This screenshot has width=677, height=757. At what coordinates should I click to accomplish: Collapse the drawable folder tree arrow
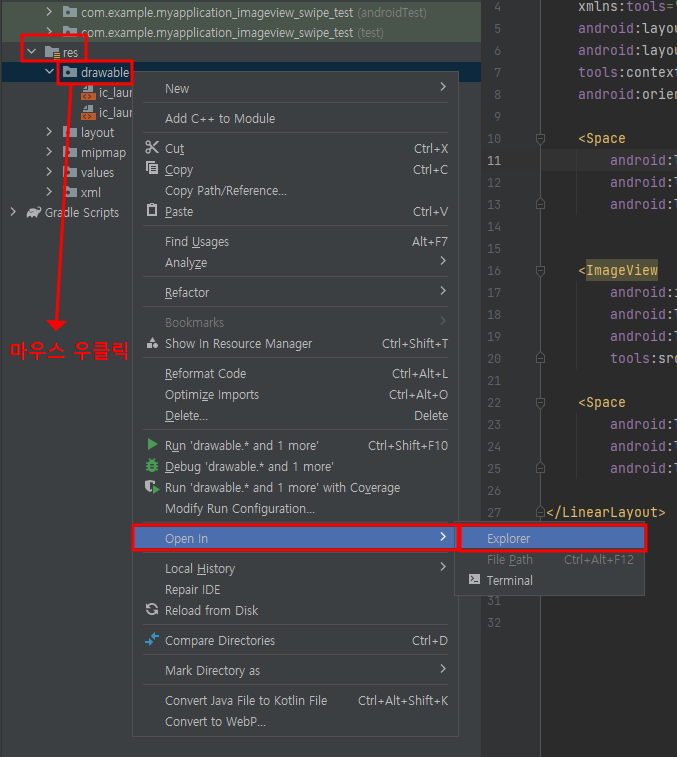click(x=49, y=71)
